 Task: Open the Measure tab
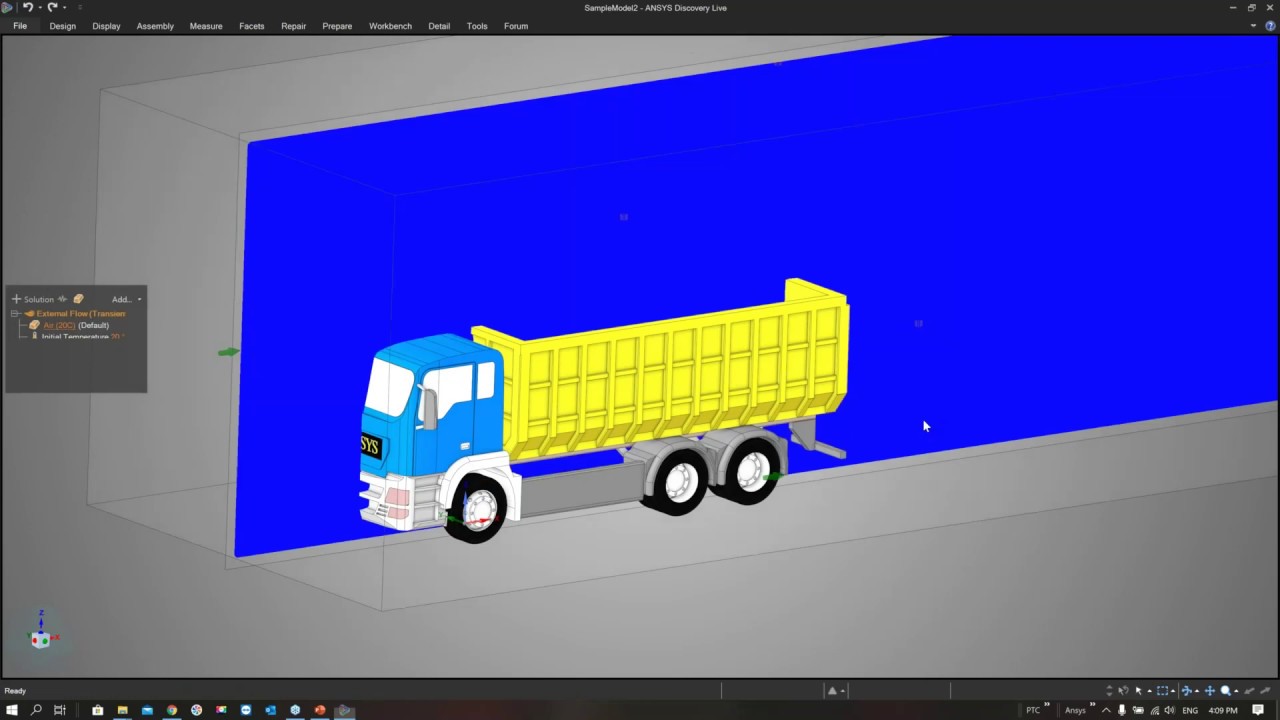tap(206, 26)
